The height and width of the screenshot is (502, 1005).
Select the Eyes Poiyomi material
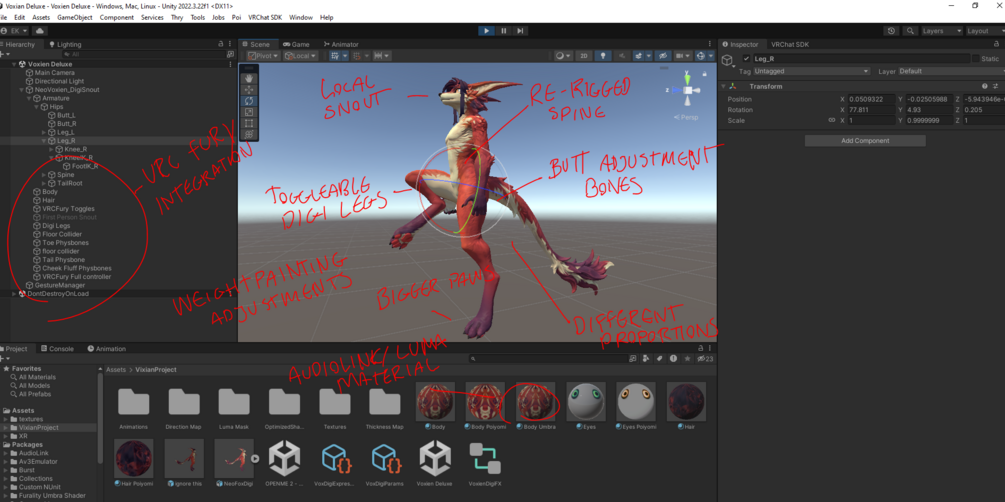coord(636,406)
